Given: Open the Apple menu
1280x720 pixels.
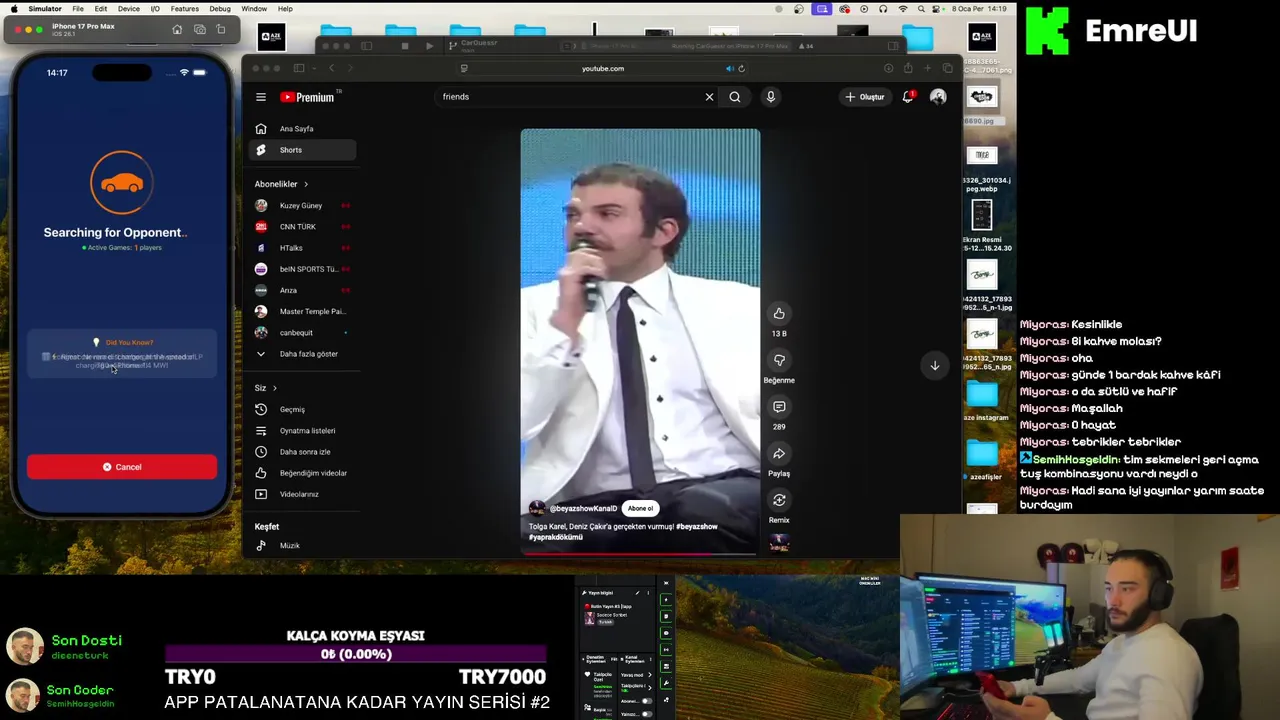Looking at the screenshot, I should click(x=12, y=9).
